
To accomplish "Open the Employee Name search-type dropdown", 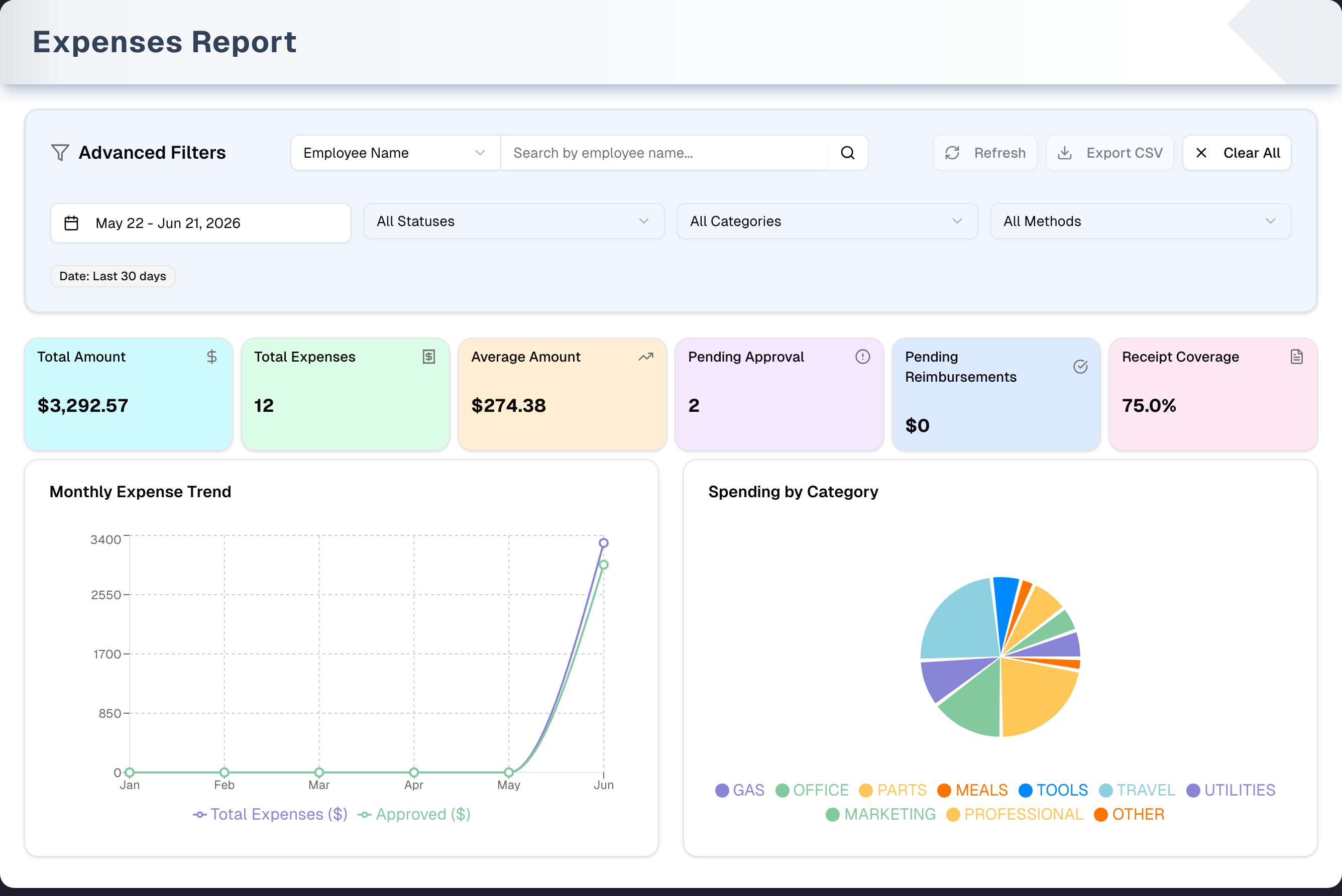I will point(395,153).
